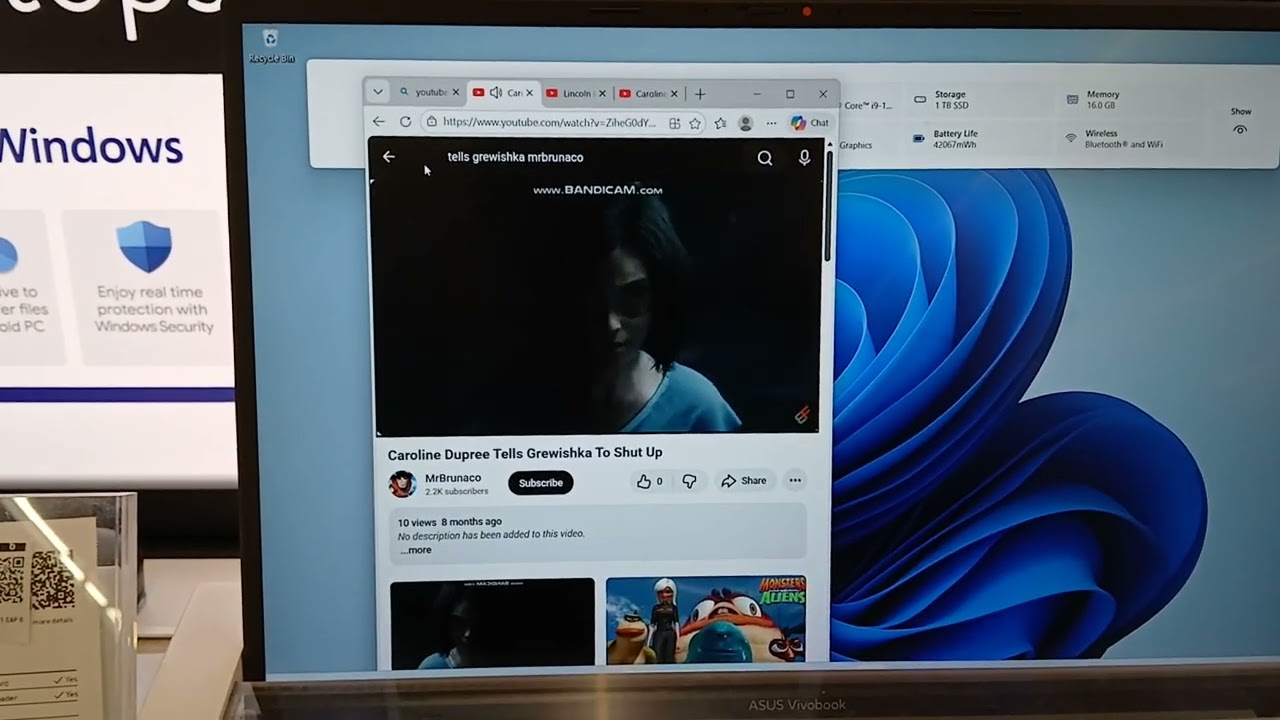Open the Monsters vs Aliens thumbnail

[x=706, y=619]
